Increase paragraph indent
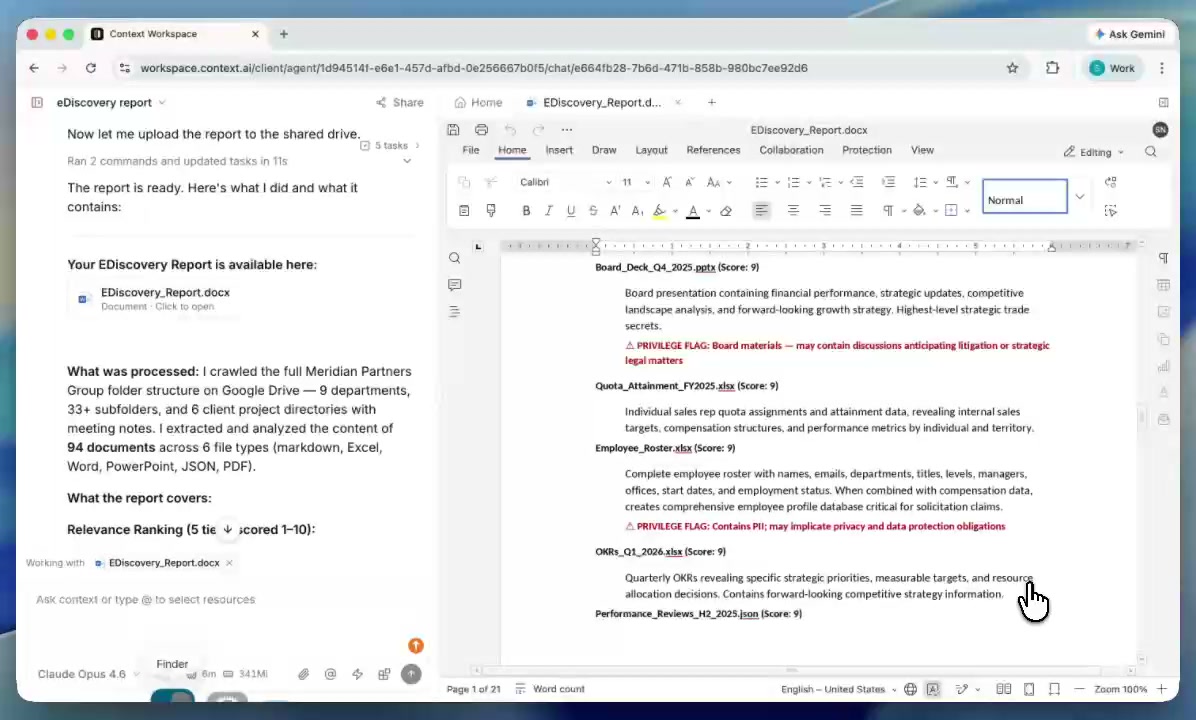1196x720 pixels. 888,182
